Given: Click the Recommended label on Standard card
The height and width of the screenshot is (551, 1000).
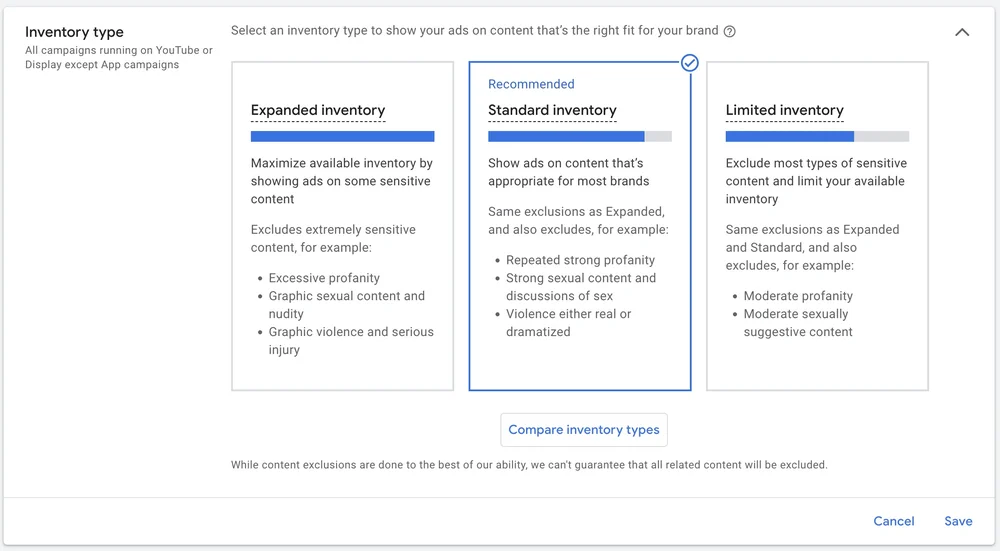Looking at the screenshot, I should (531, 84).
